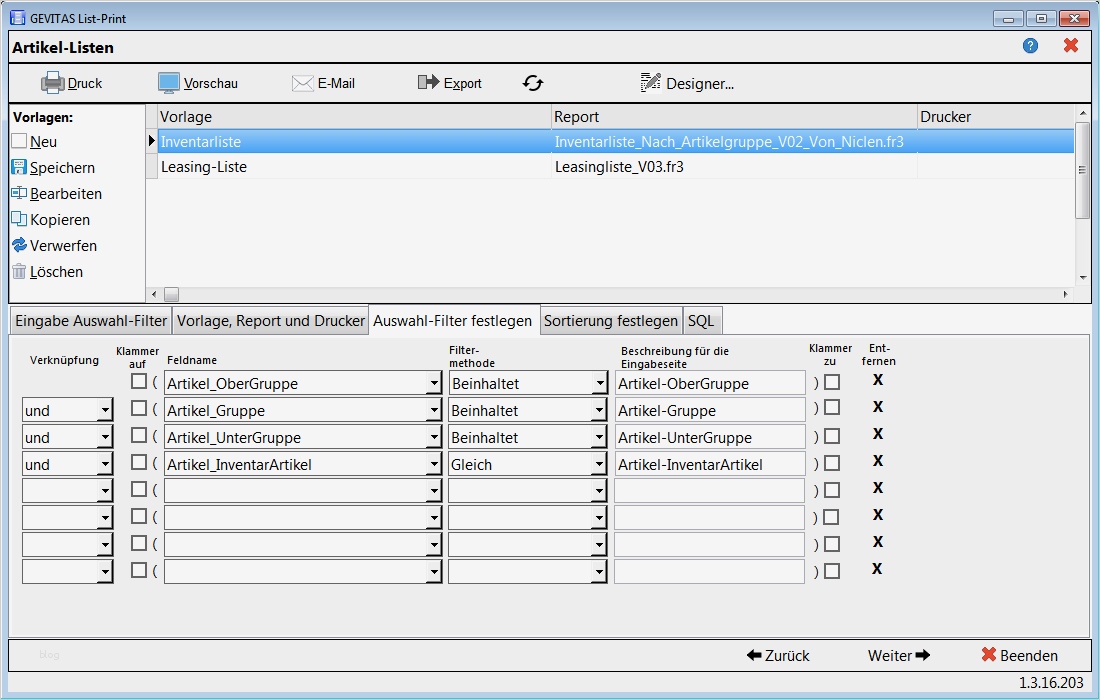
Task: Tick Klammer auf for Artikel_OberGruppe row
Action: 139,381
